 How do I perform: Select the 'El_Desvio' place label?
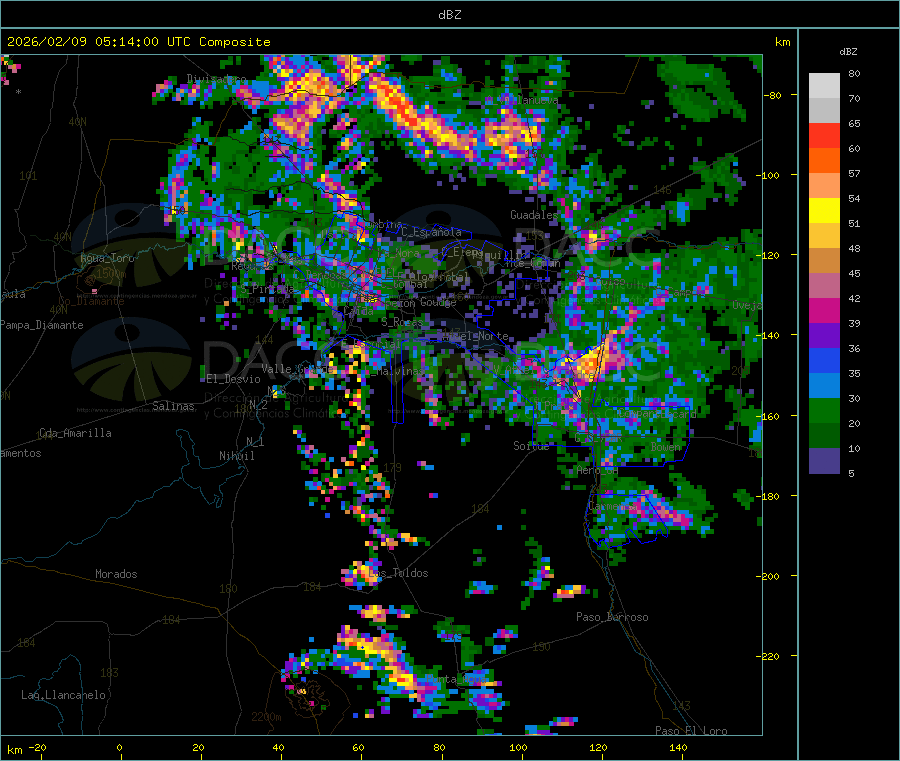(234, 379)
